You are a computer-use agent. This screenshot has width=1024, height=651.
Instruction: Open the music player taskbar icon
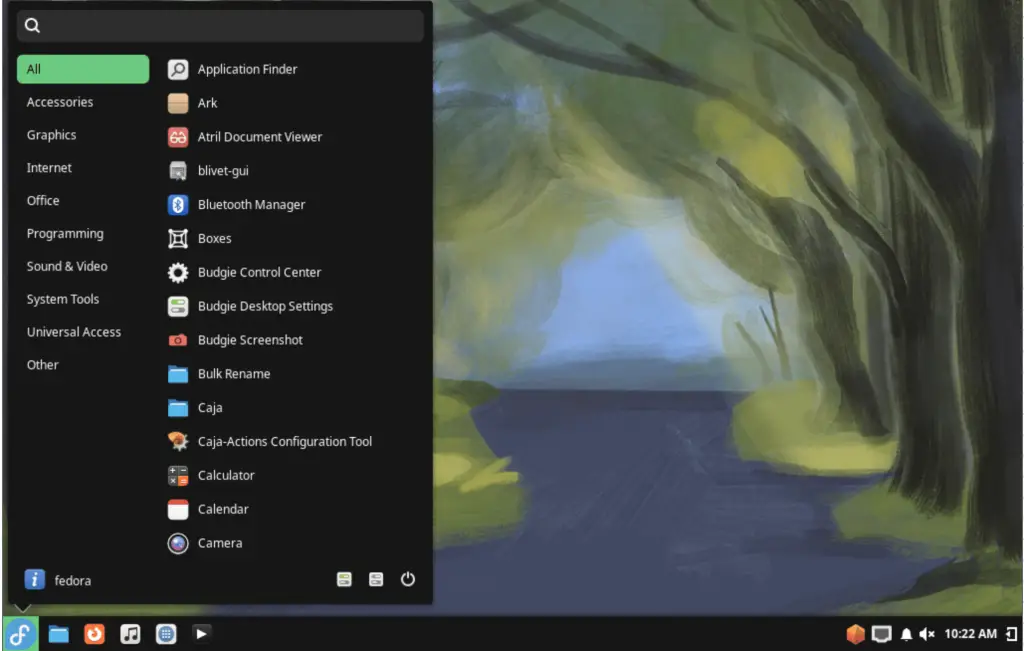[130, 634]
